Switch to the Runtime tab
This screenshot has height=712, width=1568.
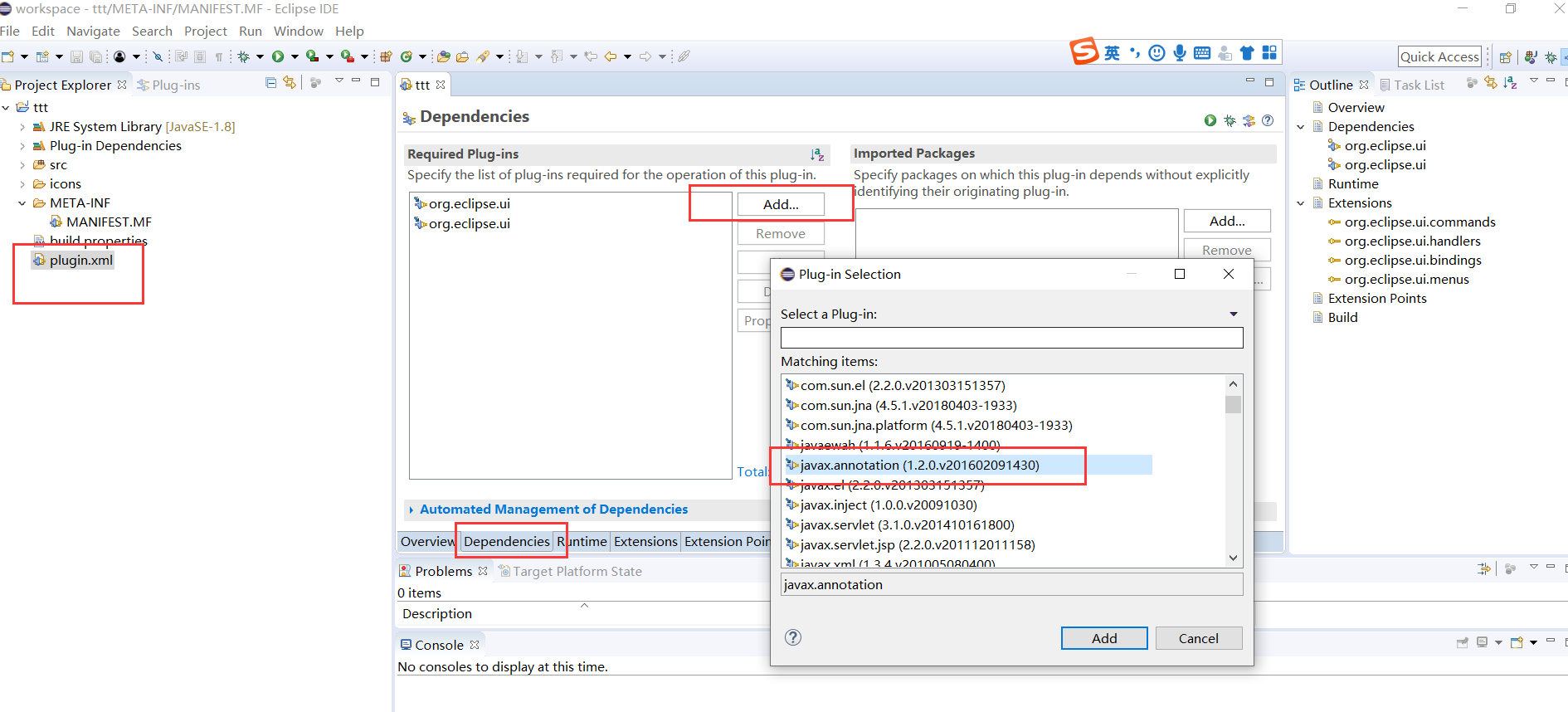pos(582,541)
